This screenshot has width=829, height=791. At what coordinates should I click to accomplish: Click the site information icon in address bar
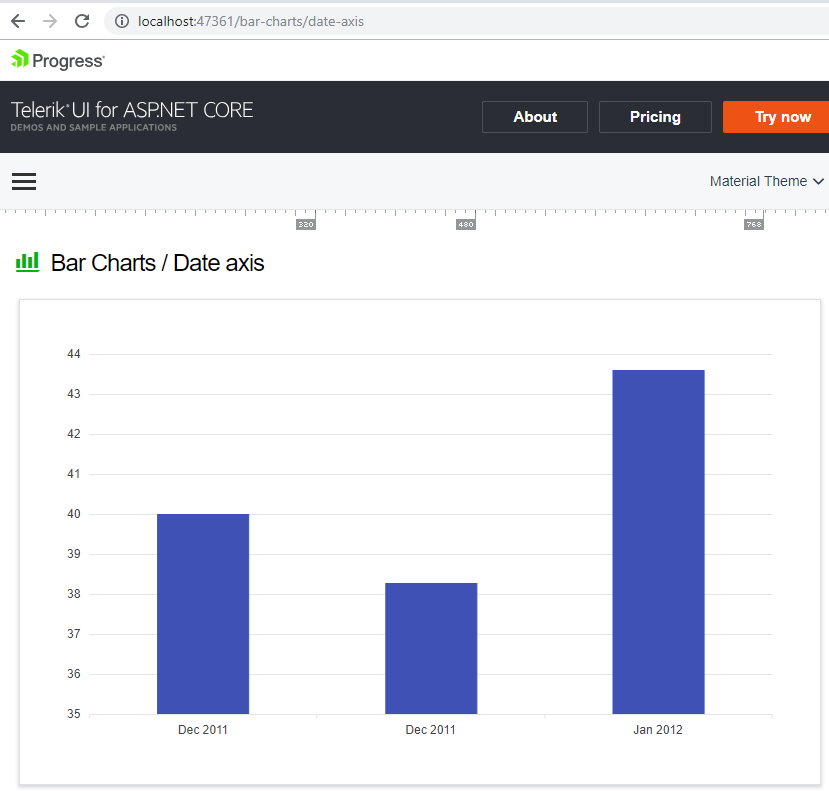pyautogui.click(x=122, y=21)
